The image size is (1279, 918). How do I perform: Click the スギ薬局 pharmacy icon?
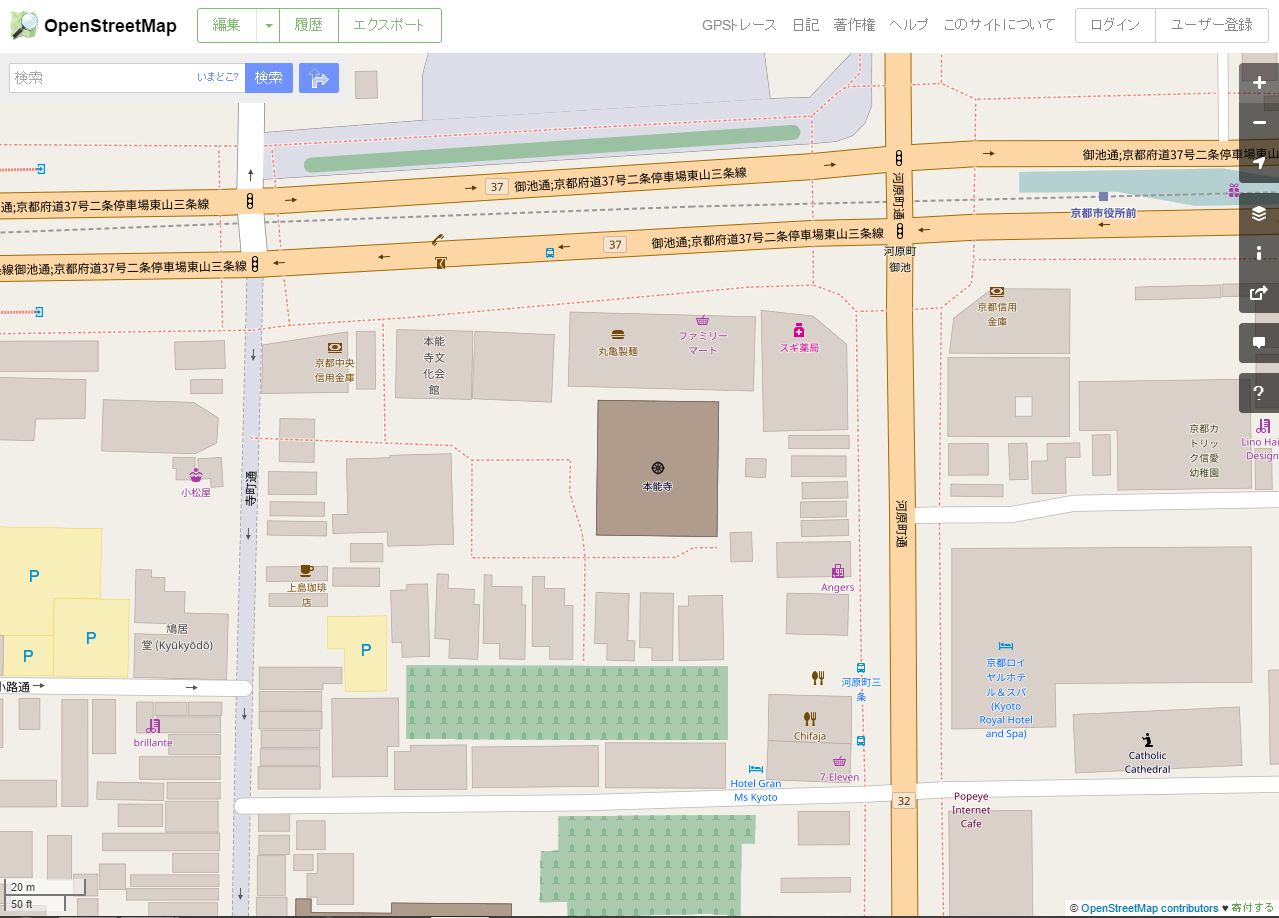point(799,330)
